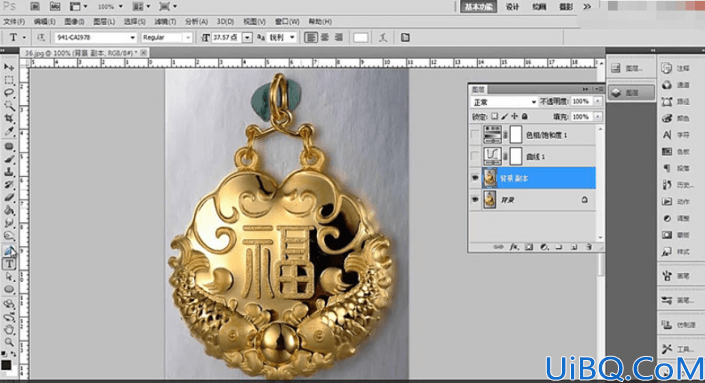
Task: Click the warp text icon
Action: point(383,38)
